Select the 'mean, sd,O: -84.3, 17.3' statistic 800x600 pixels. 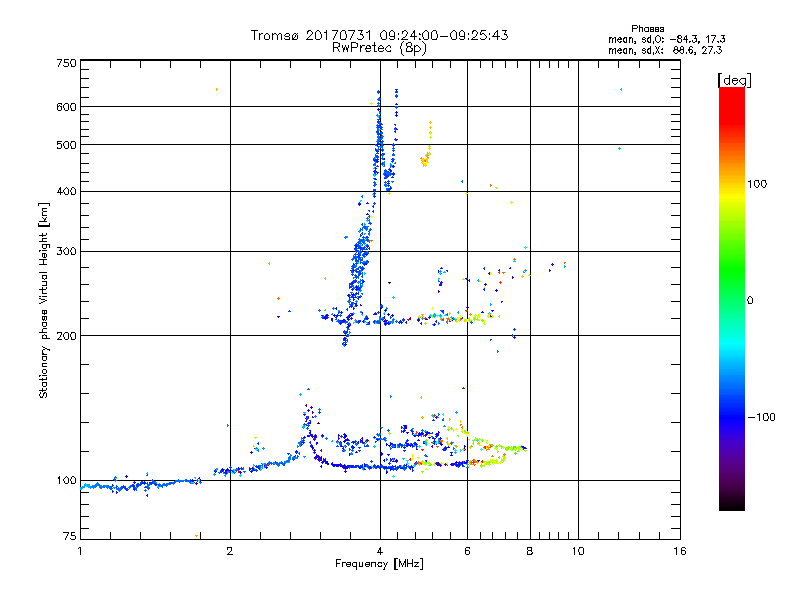click(667, 39)
